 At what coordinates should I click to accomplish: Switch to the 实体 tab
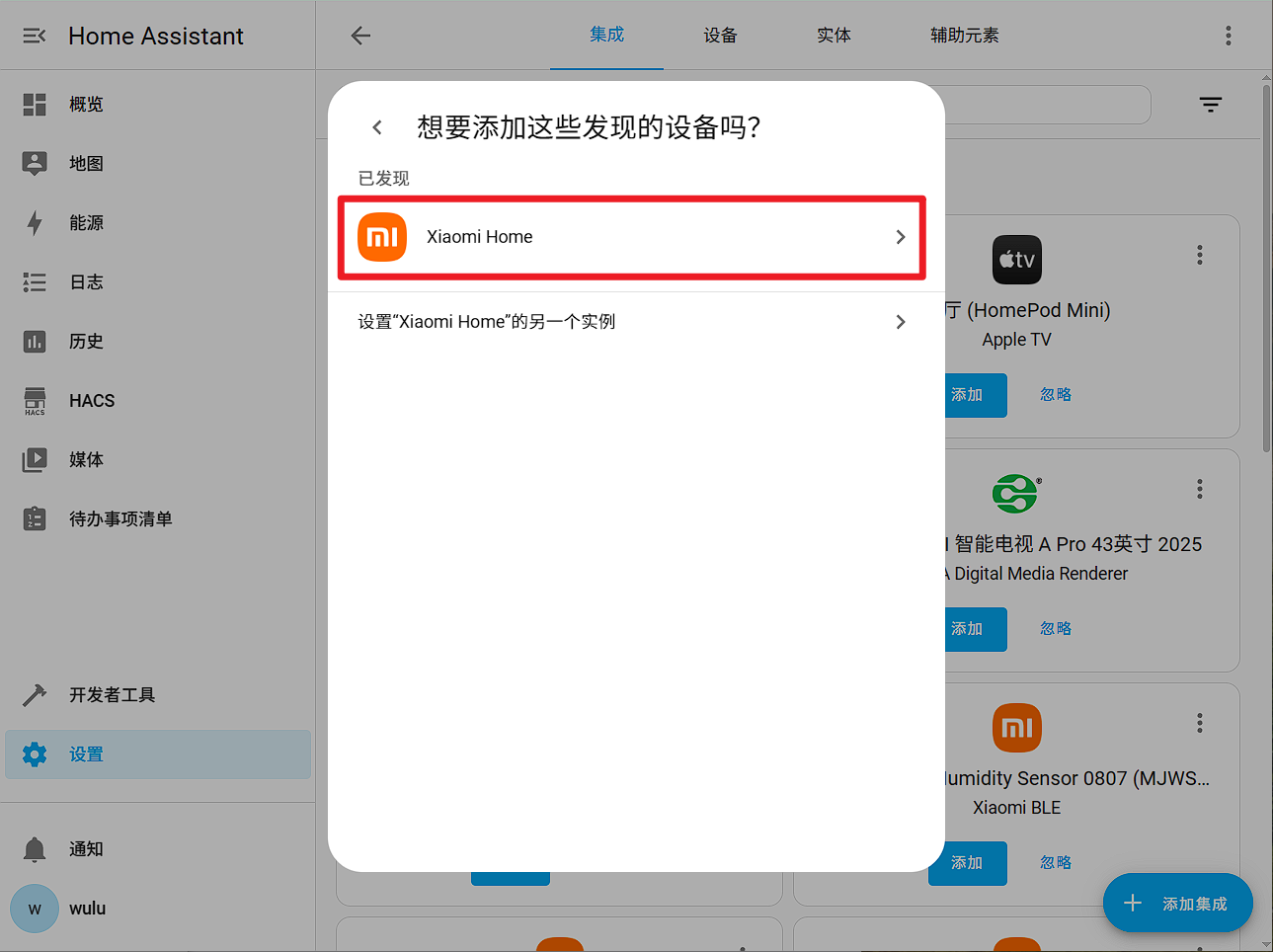tap(834, 36)
